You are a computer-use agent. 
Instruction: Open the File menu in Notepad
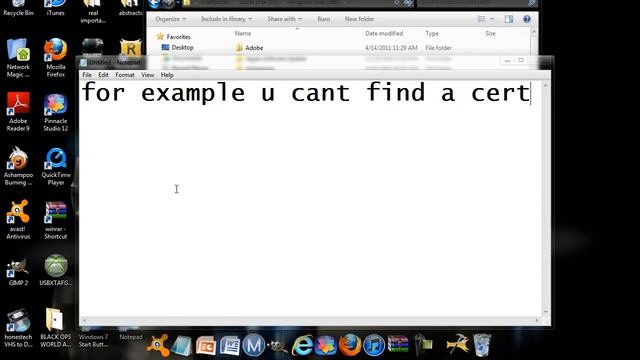pyautogui.click(x=87, y=75)
